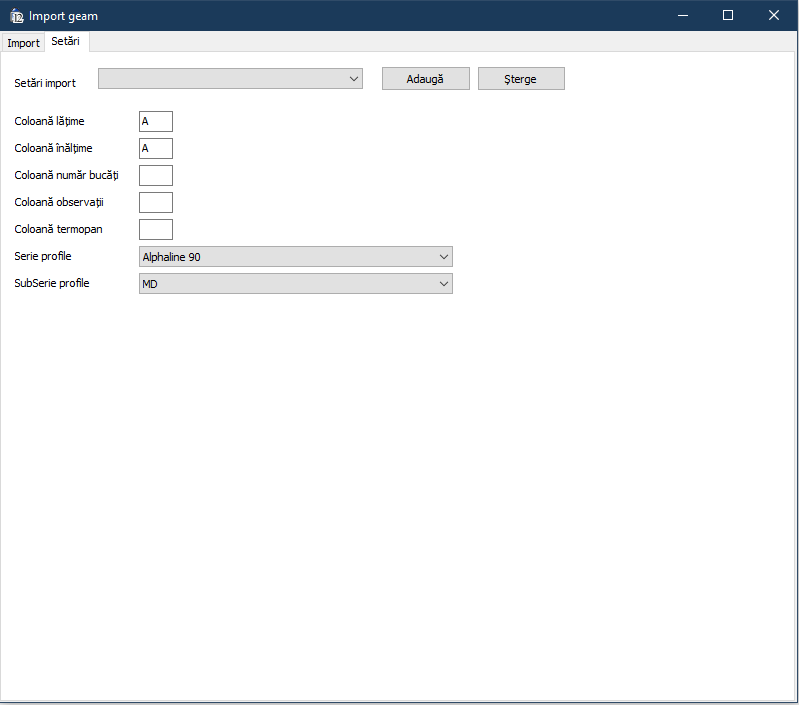Click the Șterge button

521,79
